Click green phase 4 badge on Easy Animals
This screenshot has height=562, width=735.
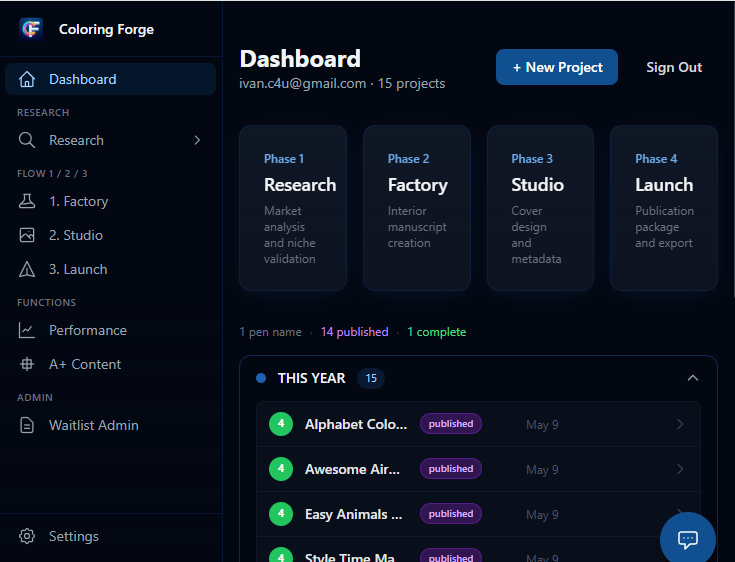[x=281, y=514]
